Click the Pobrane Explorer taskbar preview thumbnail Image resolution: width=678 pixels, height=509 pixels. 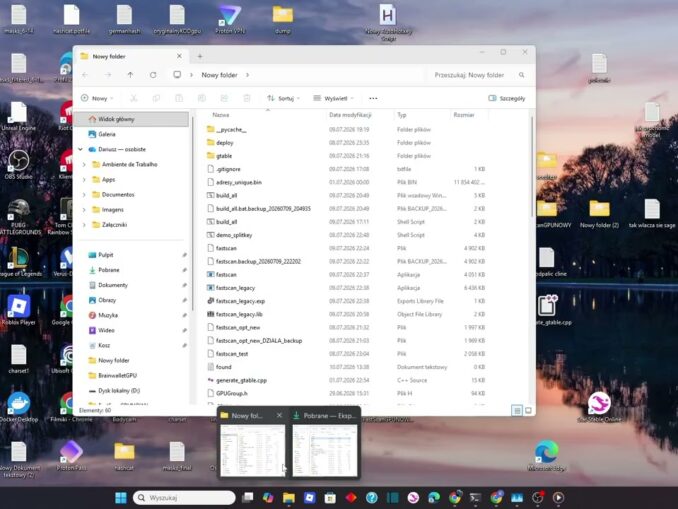[325, 450]
